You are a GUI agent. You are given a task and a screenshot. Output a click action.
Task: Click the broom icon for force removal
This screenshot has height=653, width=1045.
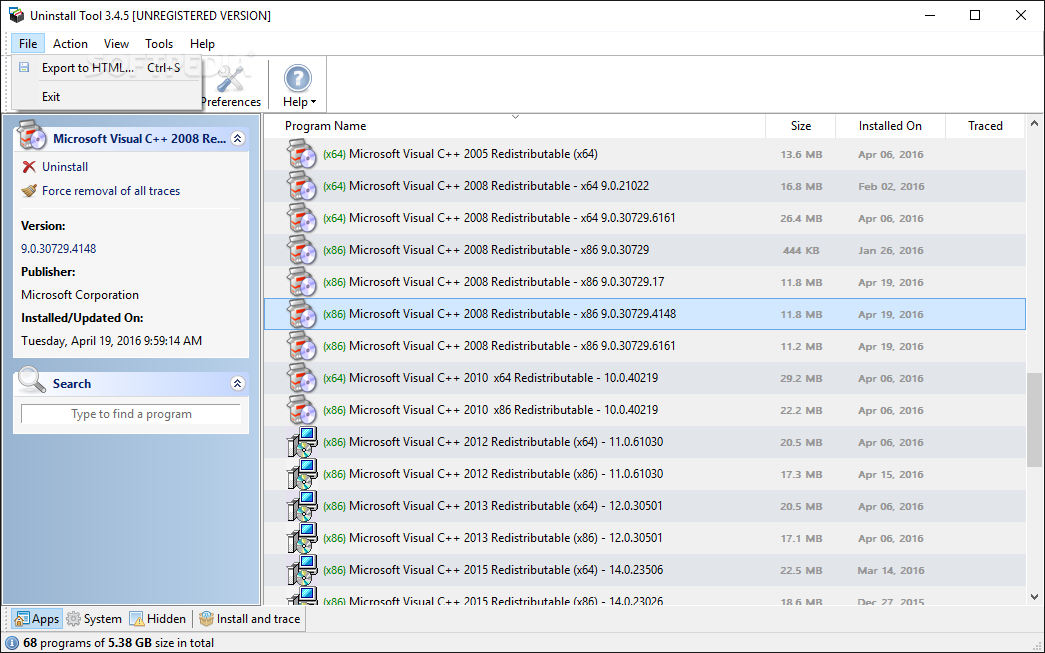click(x=29, y=191)
